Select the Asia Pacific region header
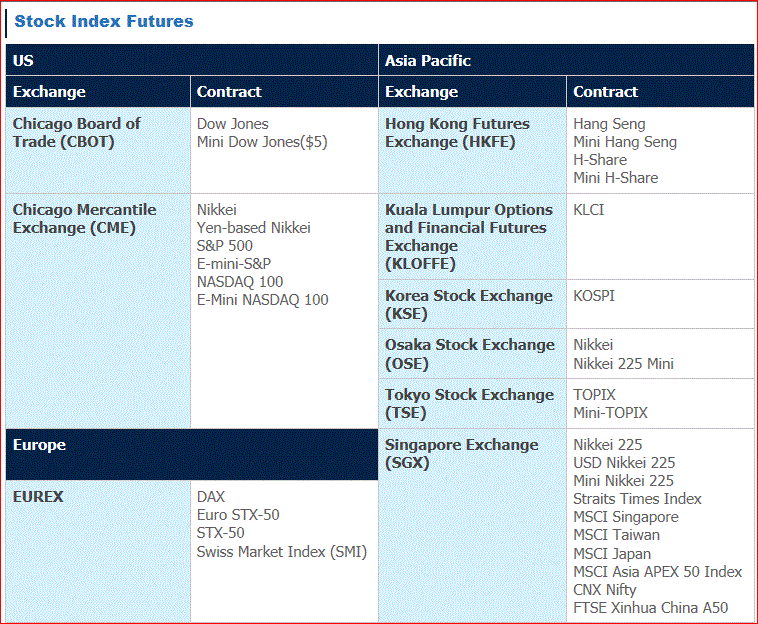Screen dimensions: 758x624 pyautogui.click(x=566, y=60)
